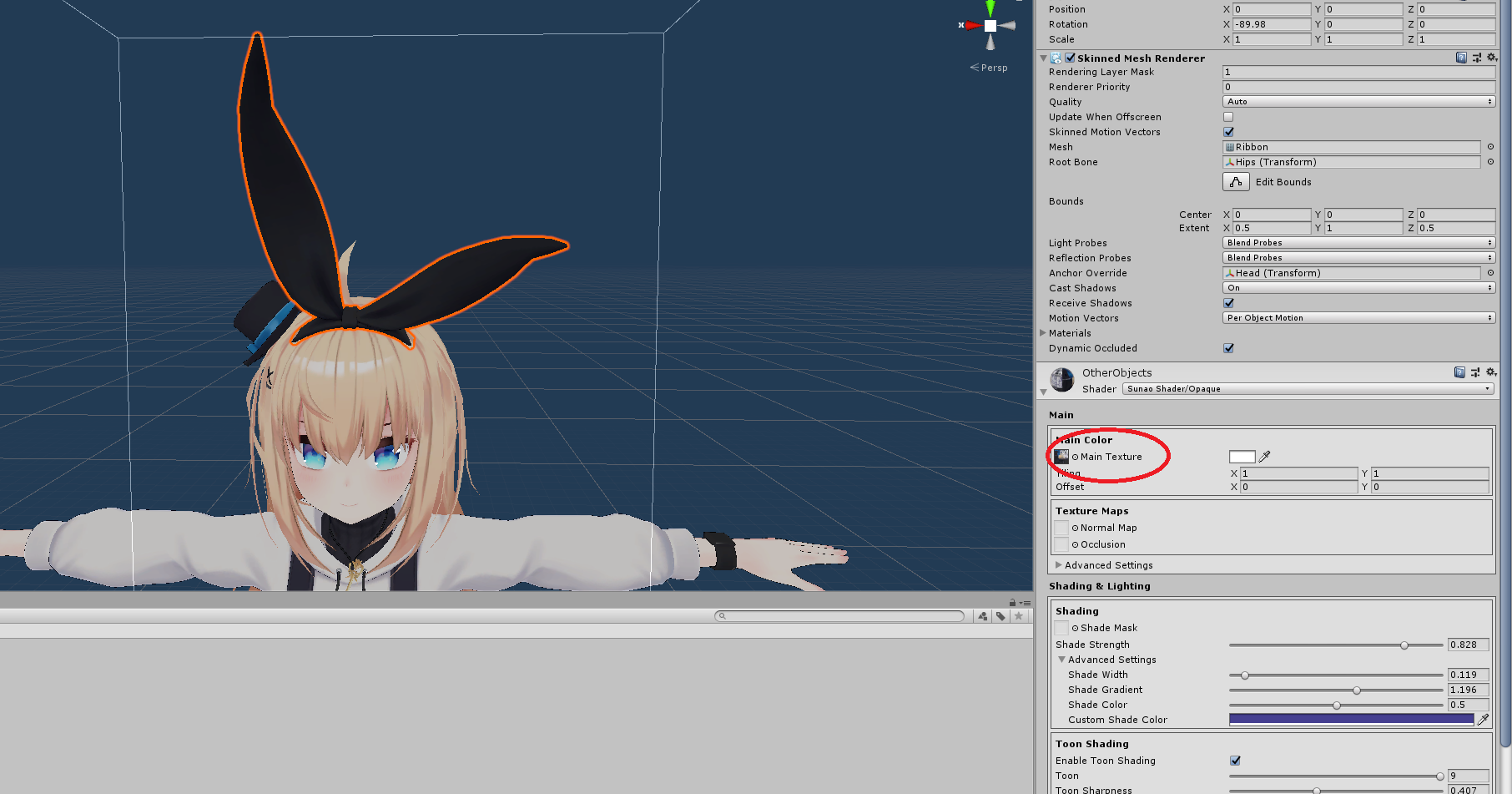Viewport: 1512px width, 794px height.
Task: Click Search by Label tag icon
Action: coord(1000,616)
